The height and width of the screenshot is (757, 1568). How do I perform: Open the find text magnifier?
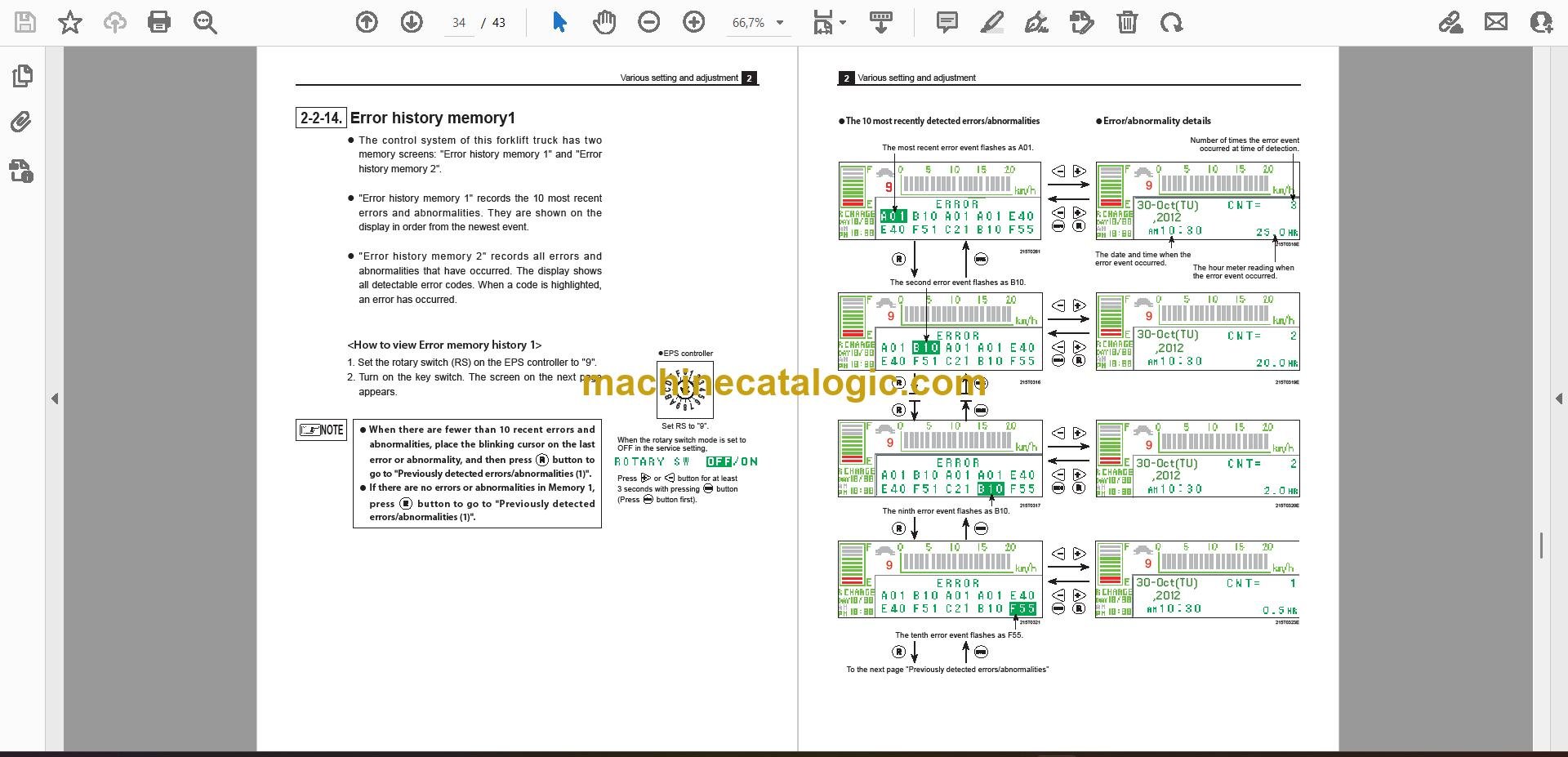[205, 22]
